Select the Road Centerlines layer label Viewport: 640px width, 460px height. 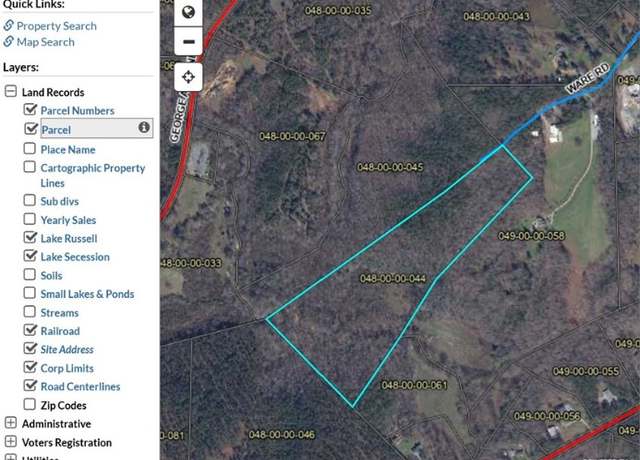coord(80,387)
